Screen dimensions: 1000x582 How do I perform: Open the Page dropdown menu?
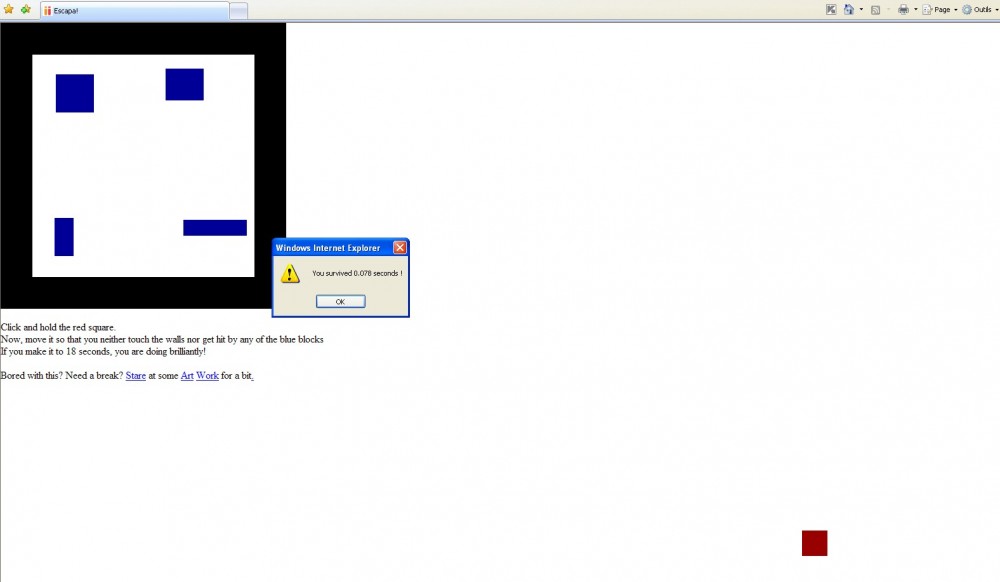tap(940, 10)
